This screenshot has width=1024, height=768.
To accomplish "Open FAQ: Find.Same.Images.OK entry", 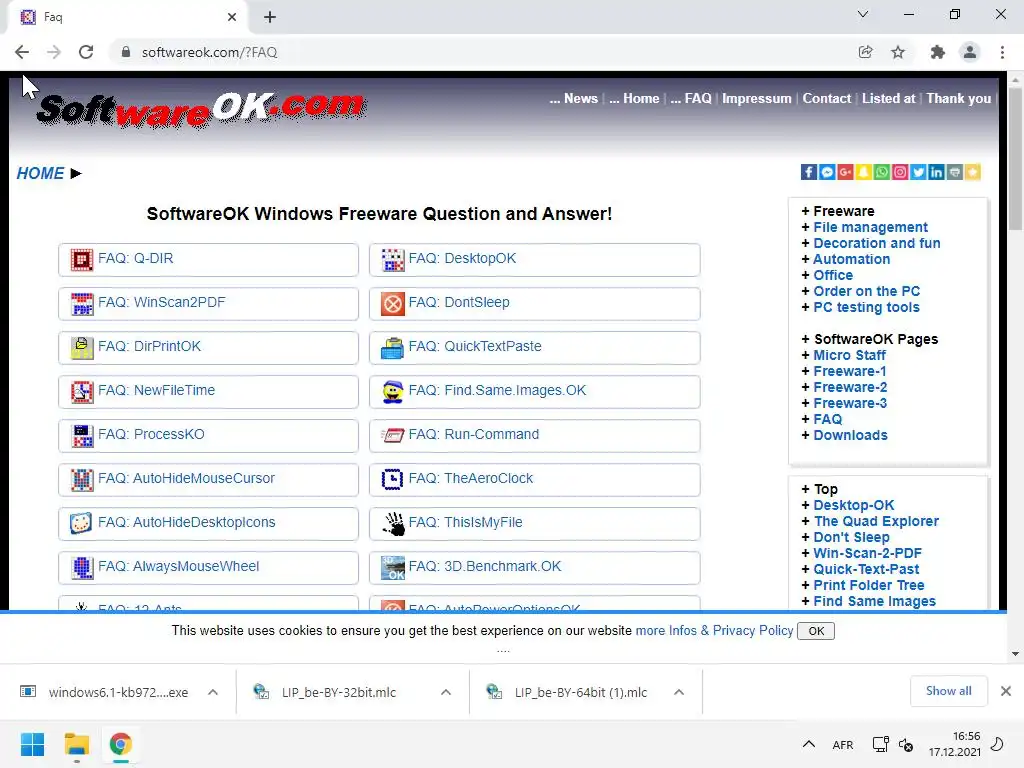I will (534, 391).
